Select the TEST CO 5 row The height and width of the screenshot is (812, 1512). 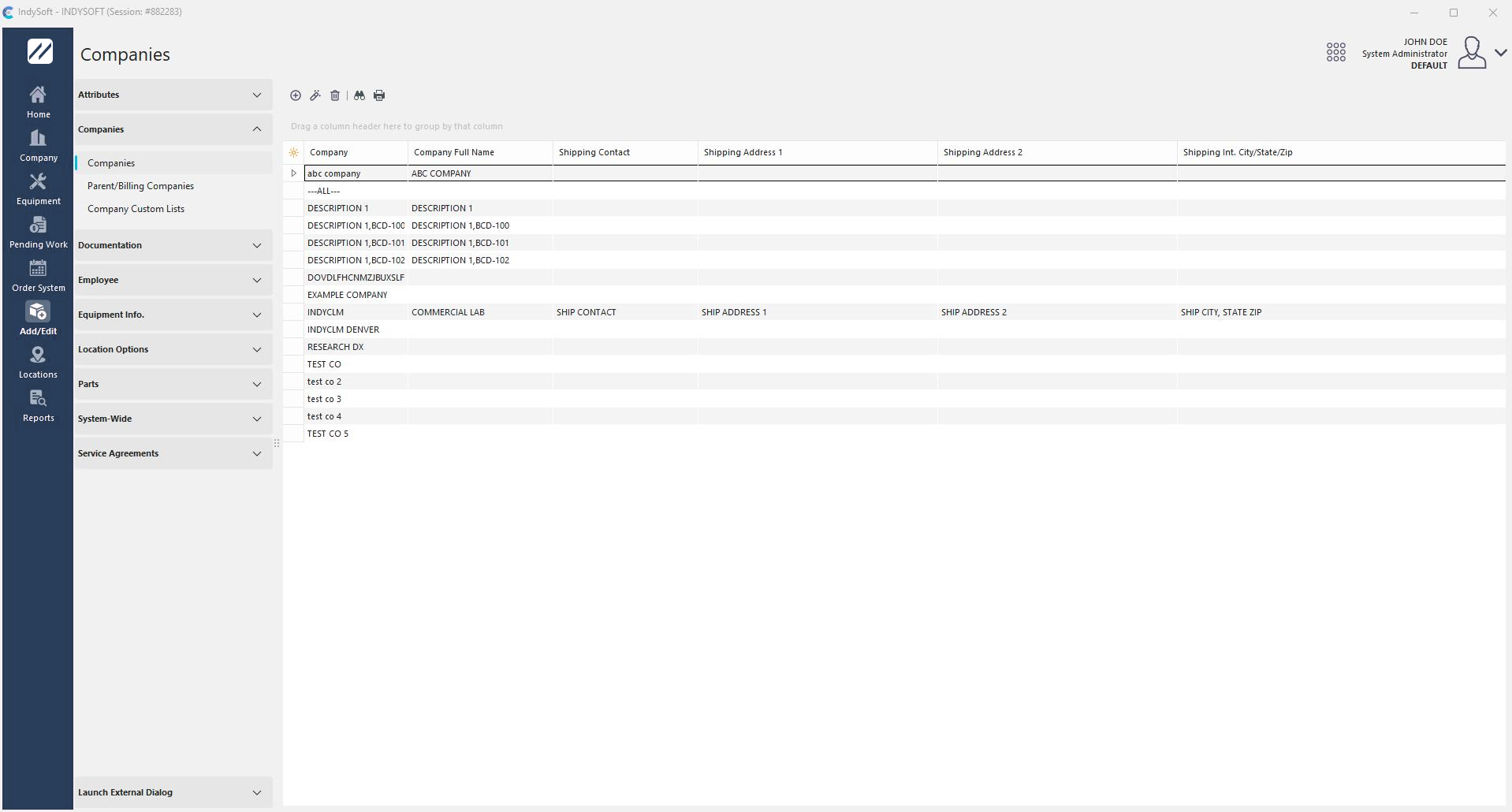[905, 434]
